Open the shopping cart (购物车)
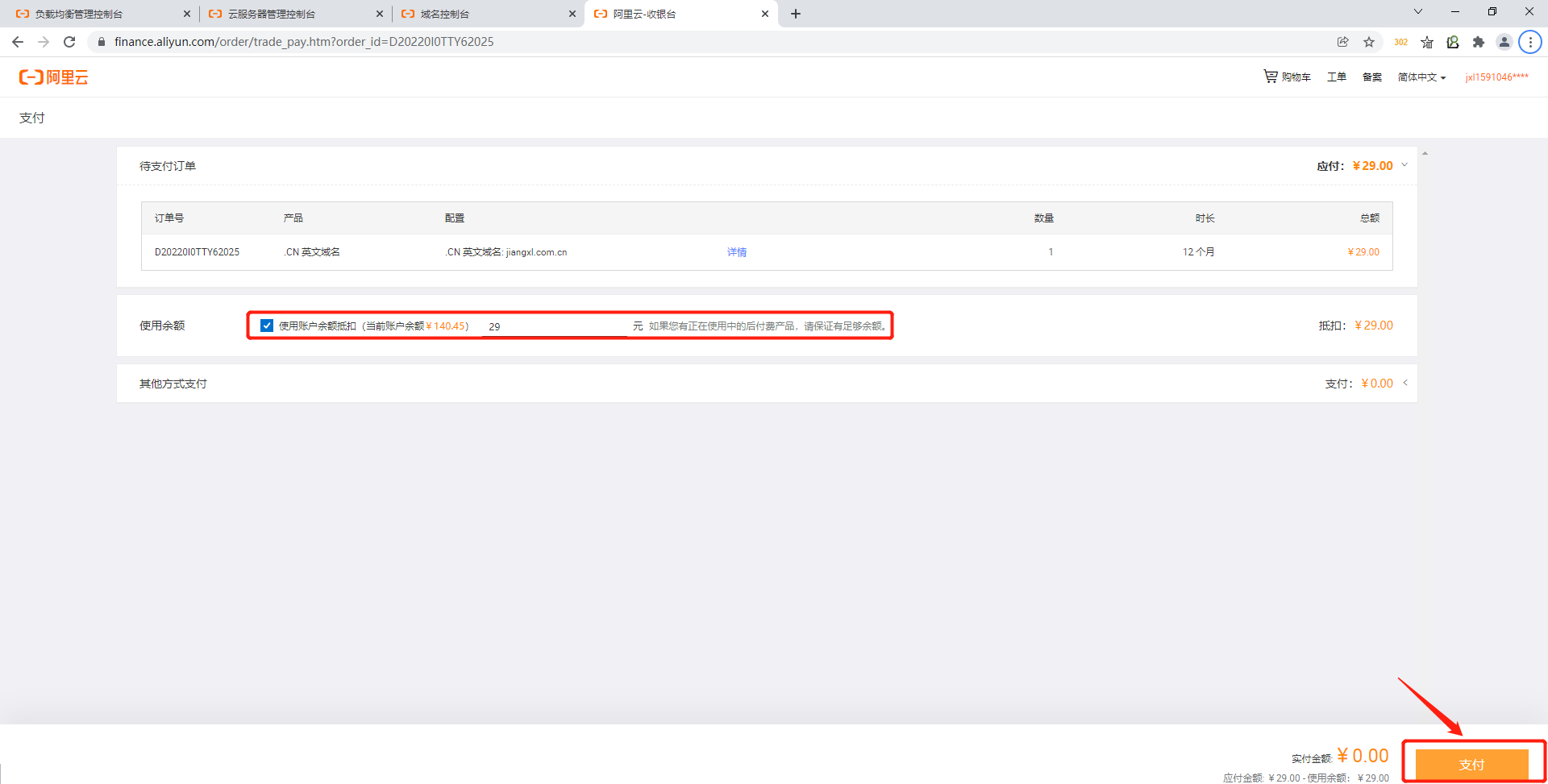 click(x=1287, y=77)
